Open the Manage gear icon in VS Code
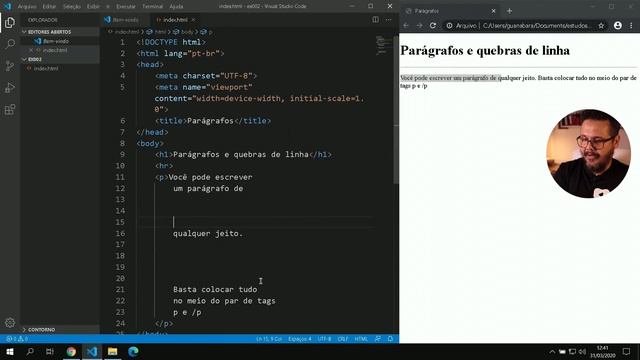Image resolution: width=640 pixels, height=360 pixels. 10,322
